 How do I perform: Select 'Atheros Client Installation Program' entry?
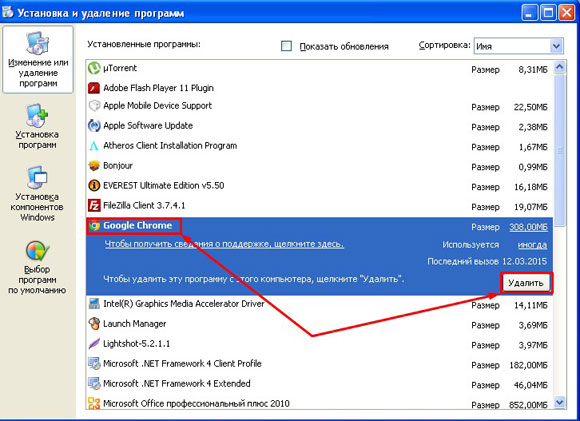tap(170, 146)
